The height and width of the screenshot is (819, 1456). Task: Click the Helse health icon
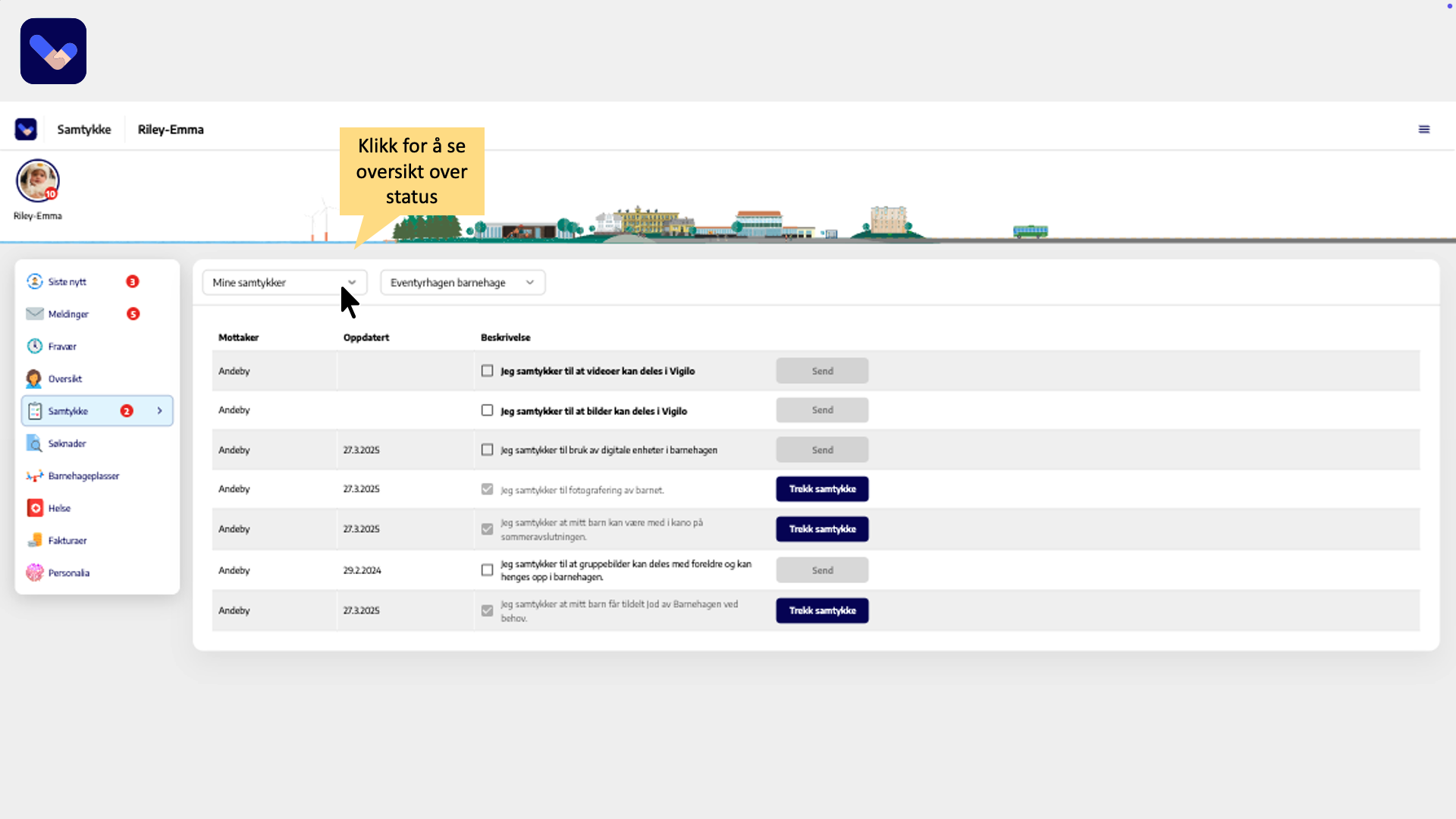[x=35, y=508]
